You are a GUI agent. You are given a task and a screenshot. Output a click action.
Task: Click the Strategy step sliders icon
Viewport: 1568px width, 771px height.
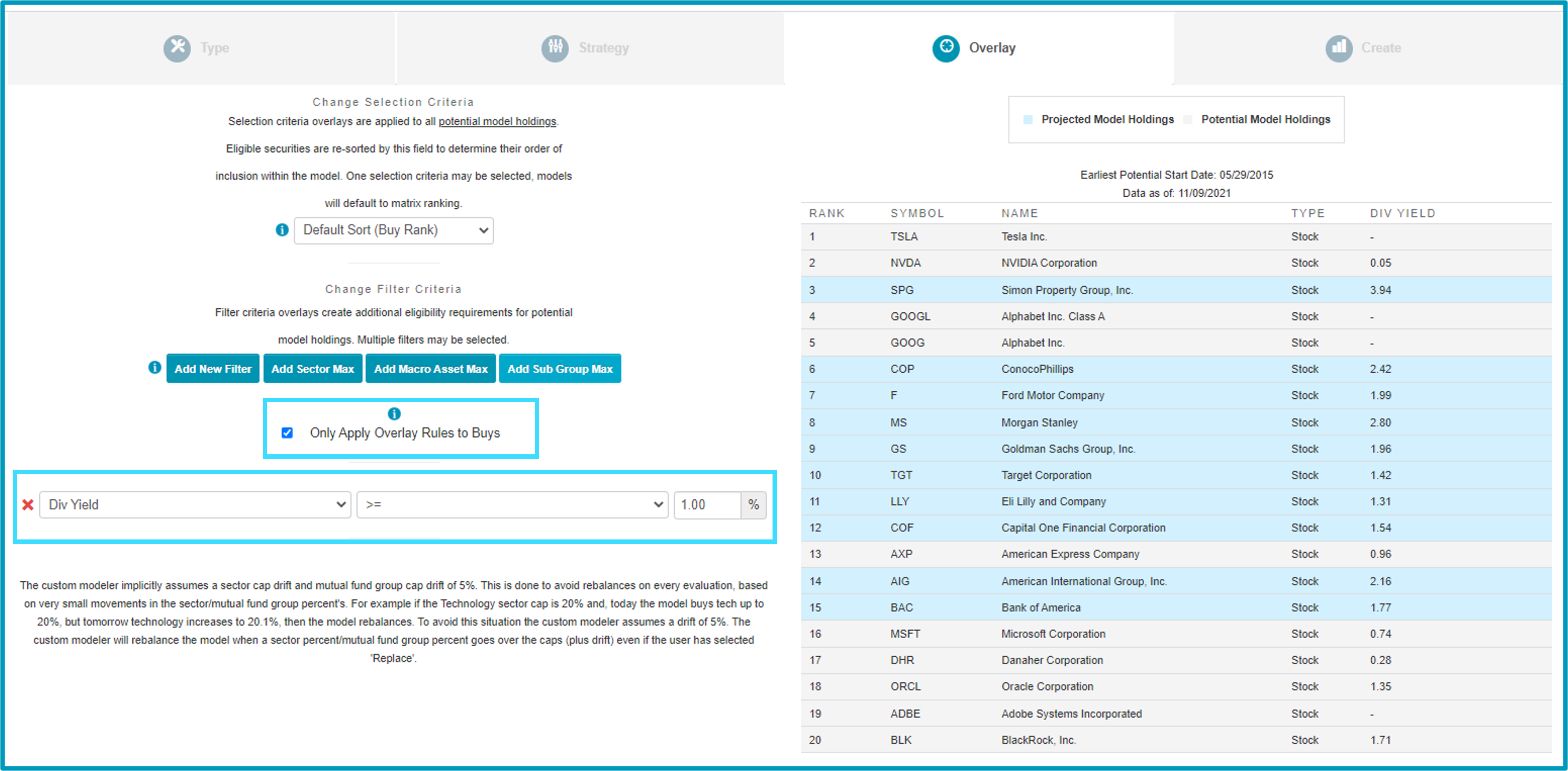[x=555, y=48]
